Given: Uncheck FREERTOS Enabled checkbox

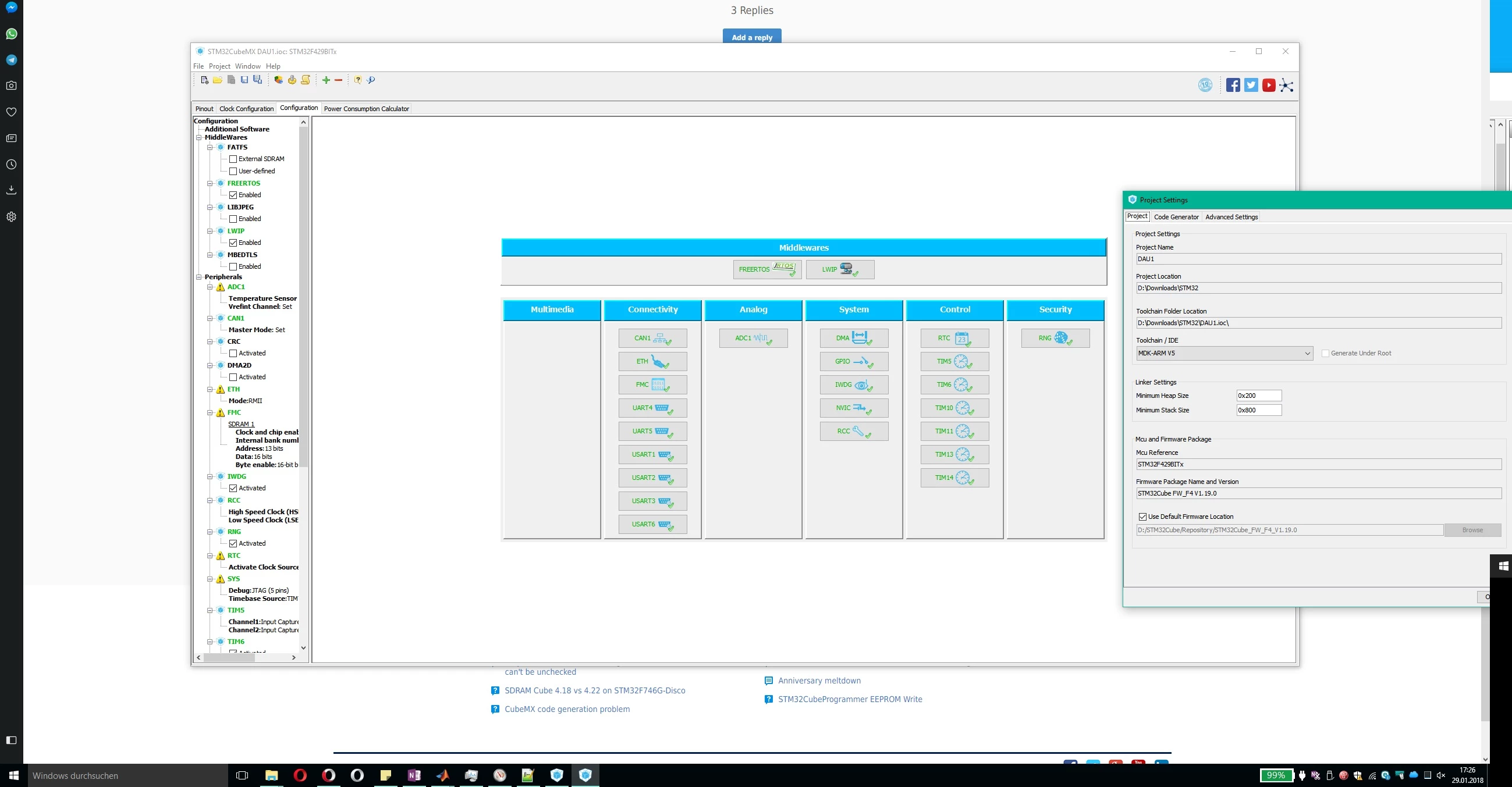Looking at the screenshot, I should (x=233, y=195).
